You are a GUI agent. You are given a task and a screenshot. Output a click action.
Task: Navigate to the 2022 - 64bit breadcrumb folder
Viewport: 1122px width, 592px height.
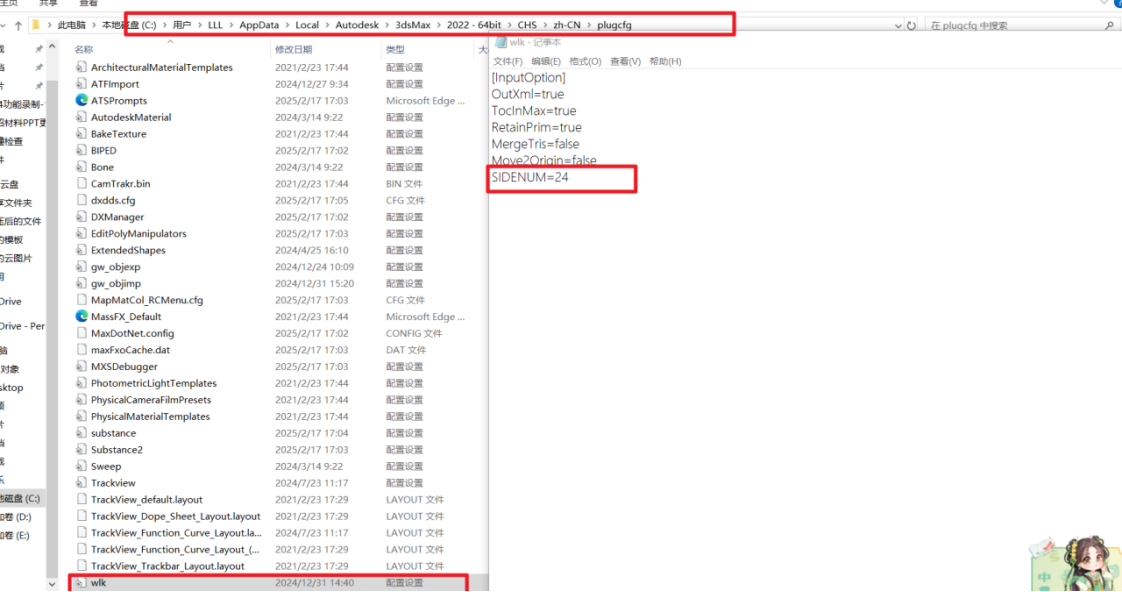tap(474, 25)
